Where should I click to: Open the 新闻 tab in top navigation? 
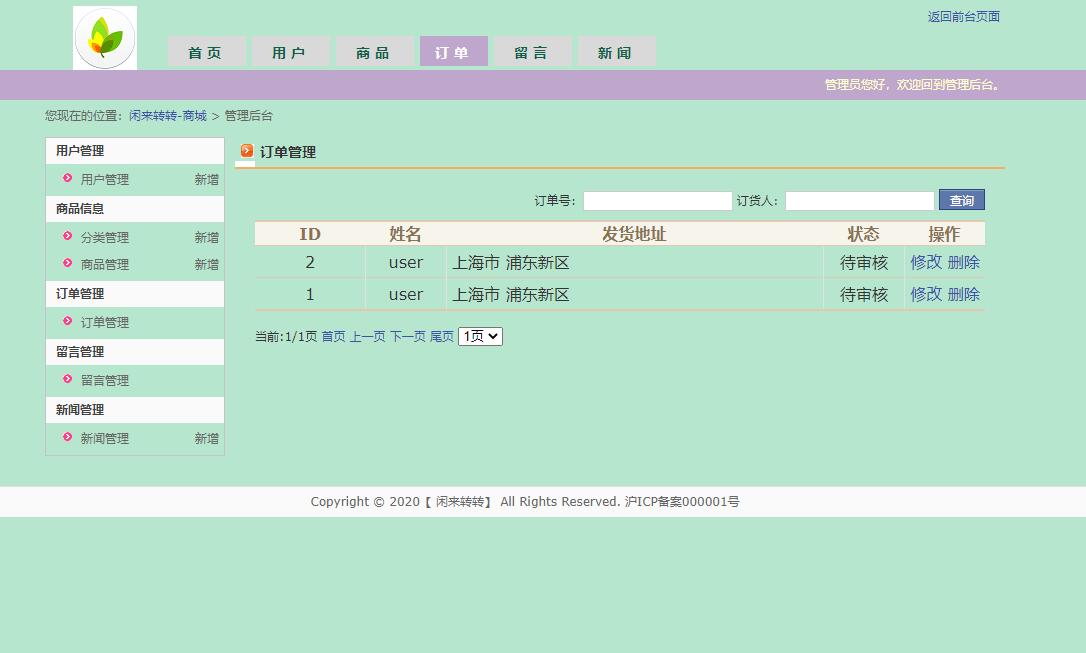point(617,51)
